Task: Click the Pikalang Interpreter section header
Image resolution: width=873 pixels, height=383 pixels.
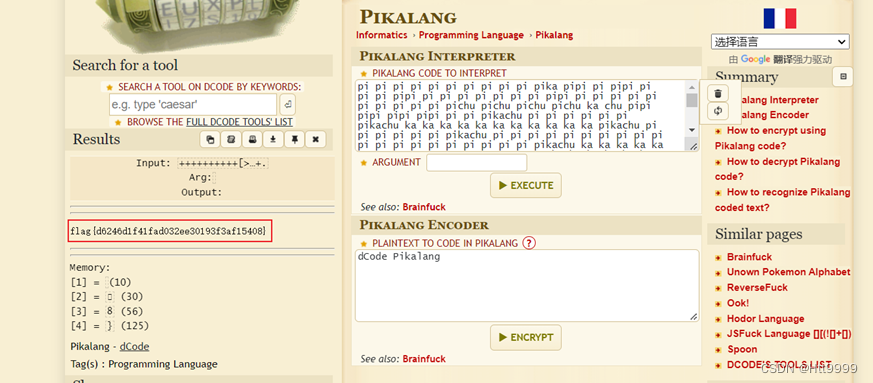Action: [437, 56]
